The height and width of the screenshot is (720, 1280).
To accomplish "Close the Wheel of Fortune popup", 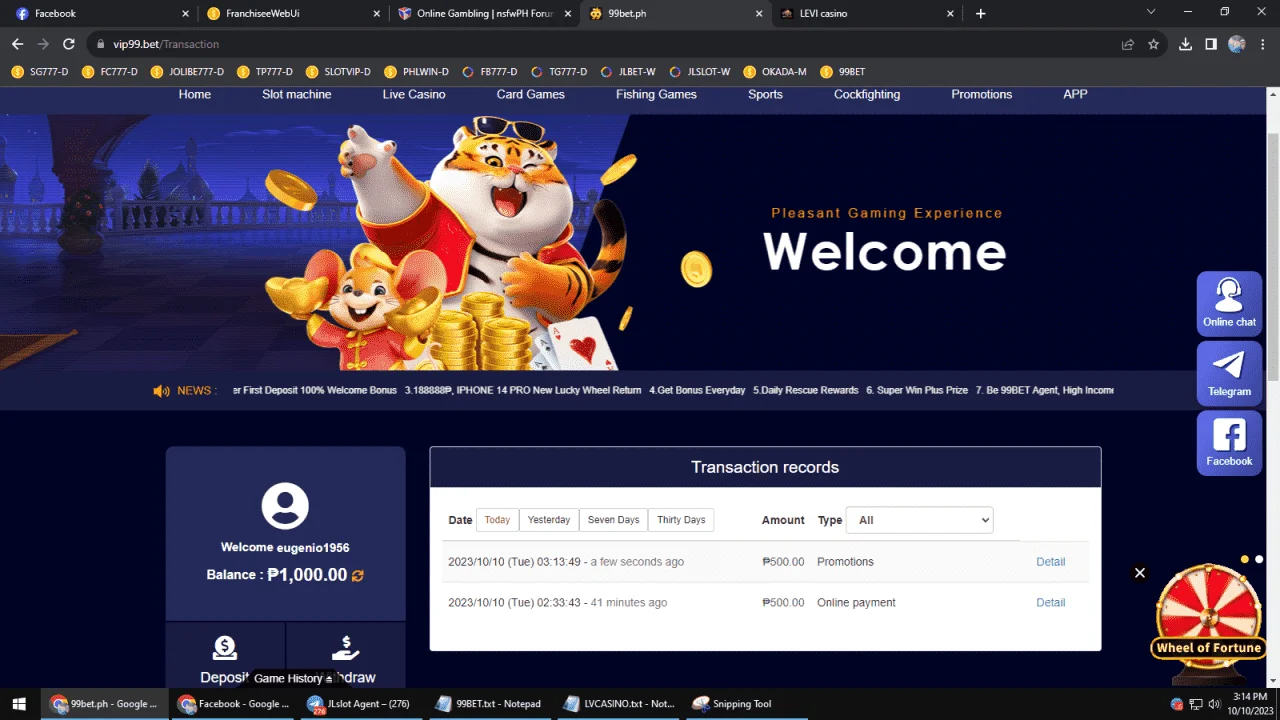I will pos(1139,573).
